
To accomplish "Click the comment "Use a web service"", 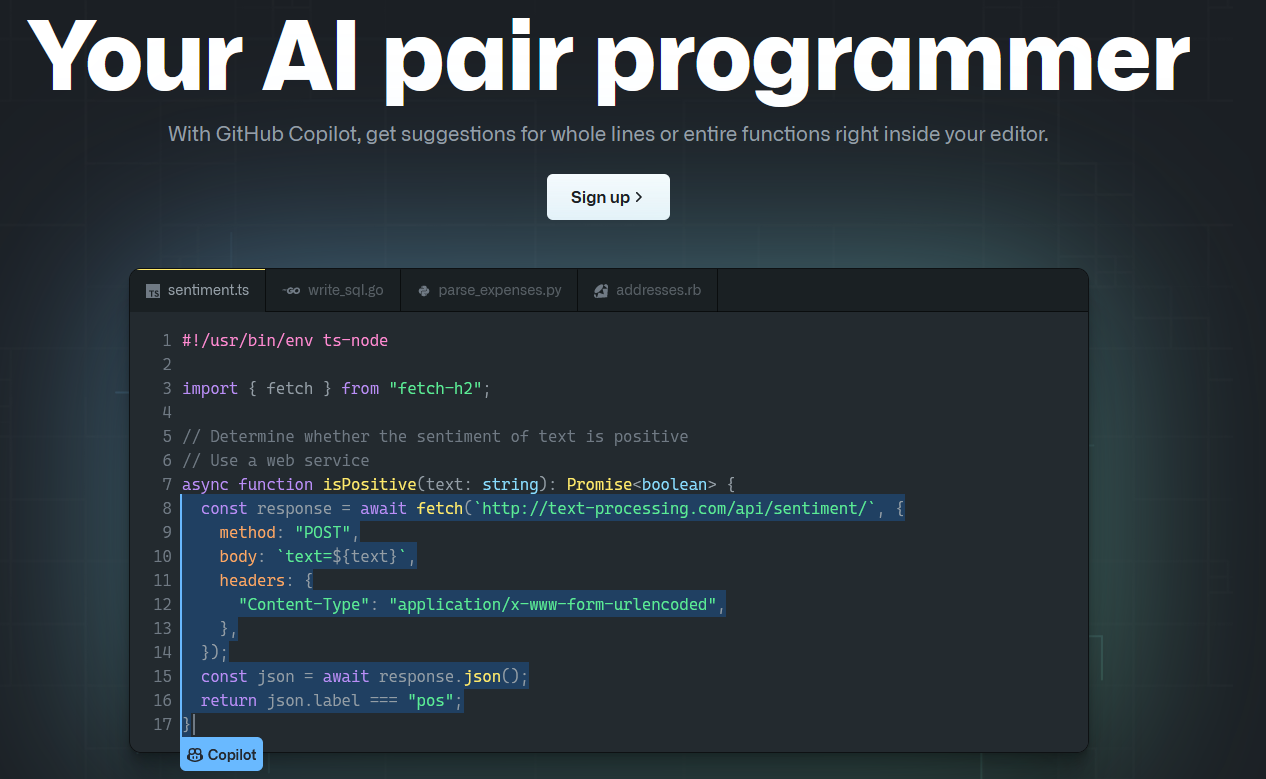I will (276, 460).
